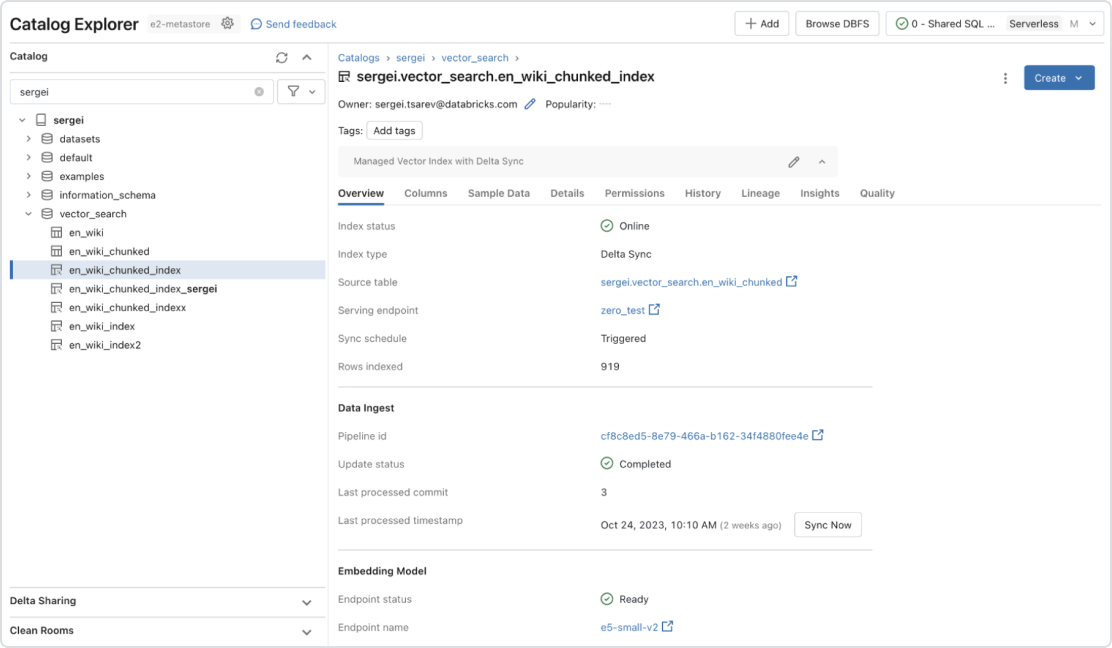This screenshot has height=648, width=1112.
Task: Expand the Clean Rooms section
Action: pyautogui.click(x=307, y=631)
